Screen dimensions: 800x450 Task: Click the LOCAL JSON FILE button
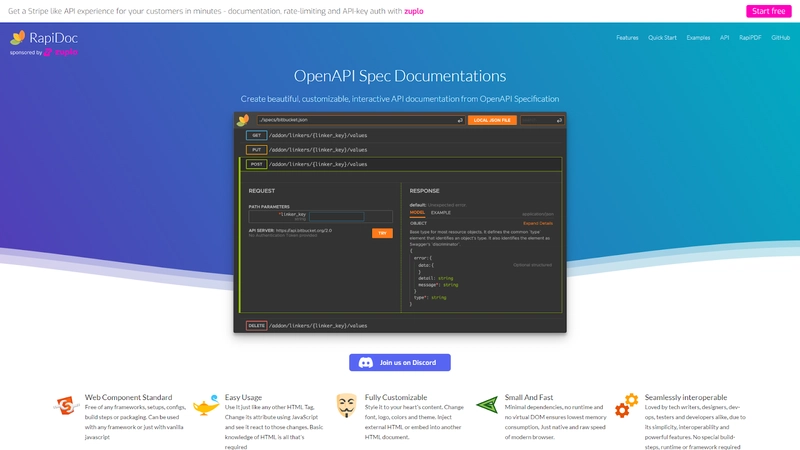click(492, 120)
